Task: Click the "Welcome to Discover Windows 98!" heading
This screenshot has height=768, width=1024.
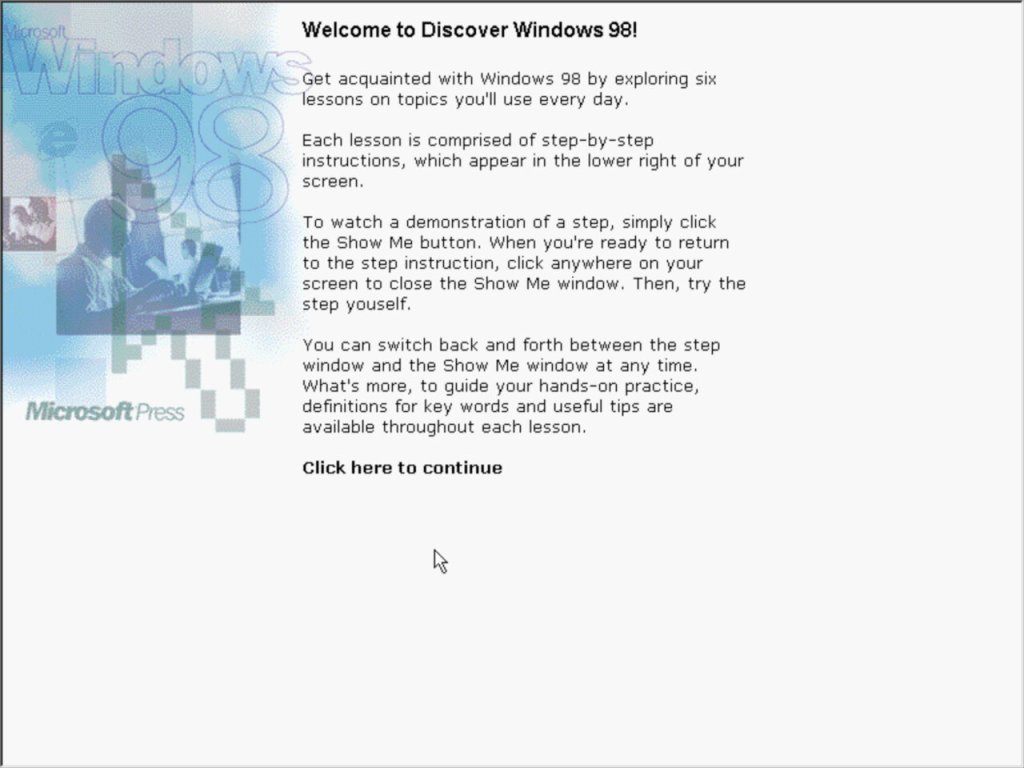Action: coord(469,30)
